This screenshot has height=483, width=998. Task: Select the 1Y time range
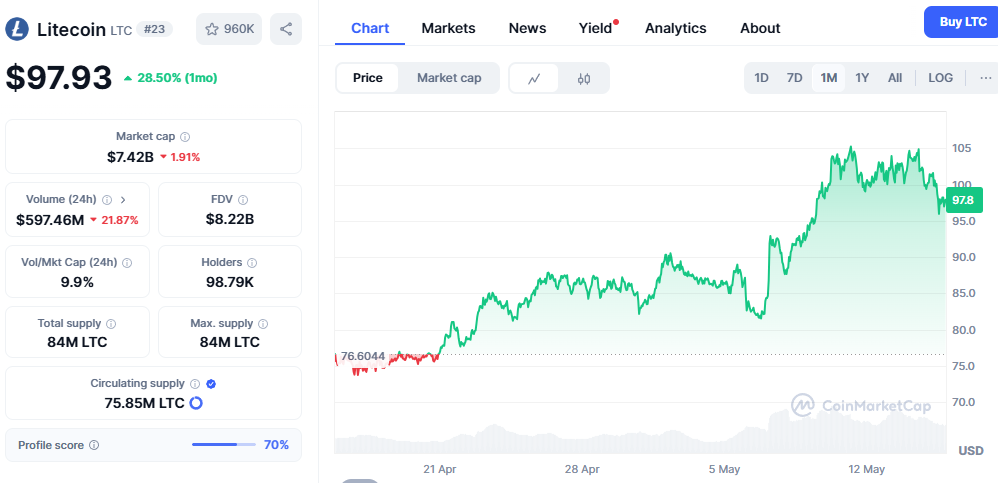(862, 78)
